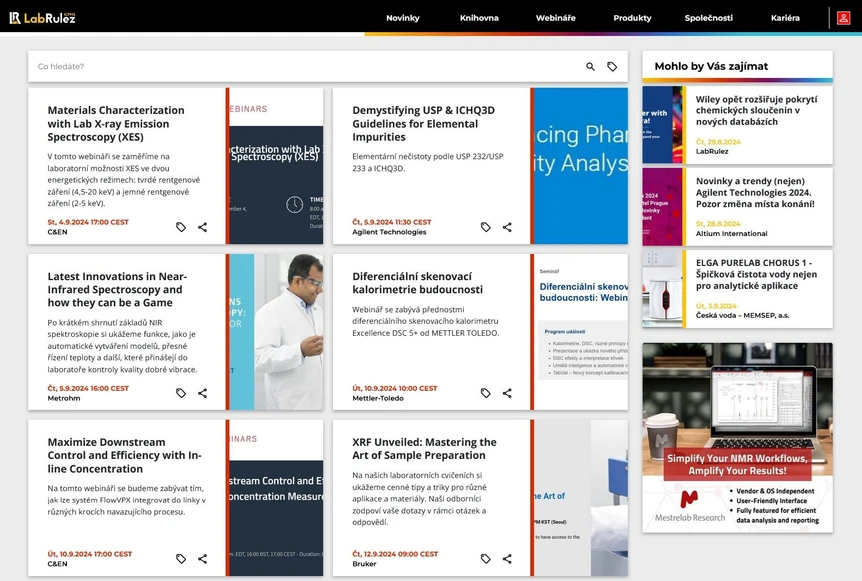Share the Near-Infrared Spectroscopy webinar
Viewport: 862px width, 581px height.
(203, 393)
